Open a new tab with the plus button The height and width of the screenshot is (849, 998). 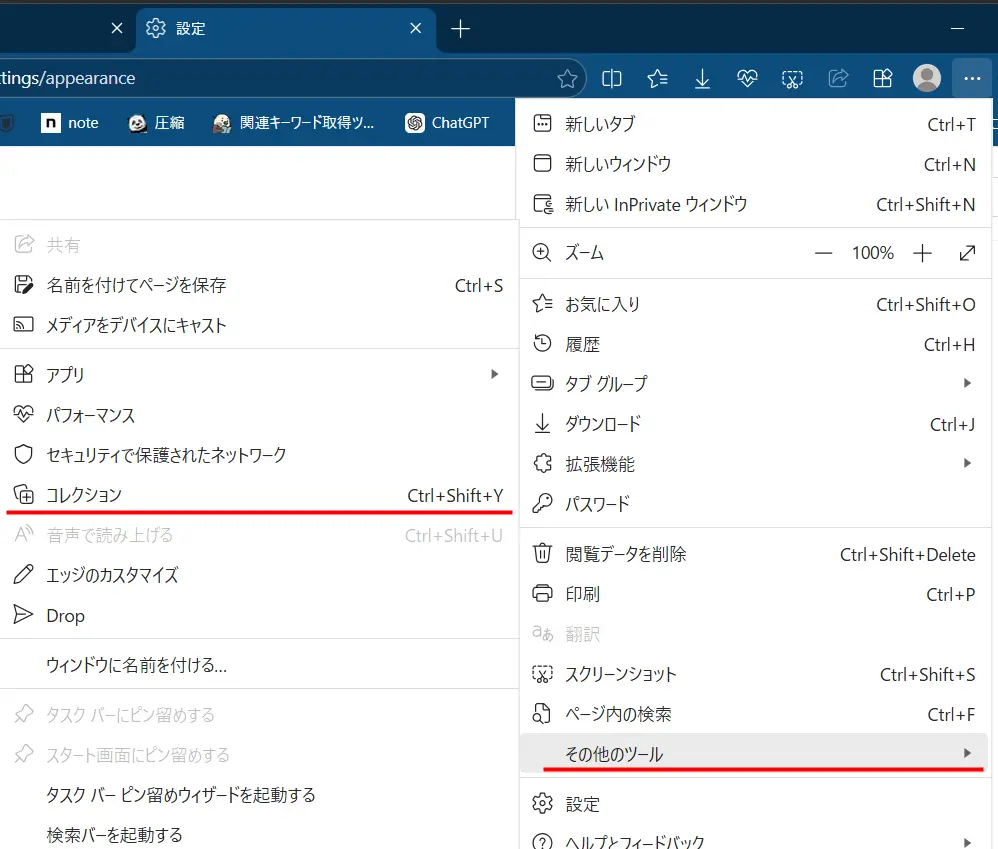click(x=460, y=29)
